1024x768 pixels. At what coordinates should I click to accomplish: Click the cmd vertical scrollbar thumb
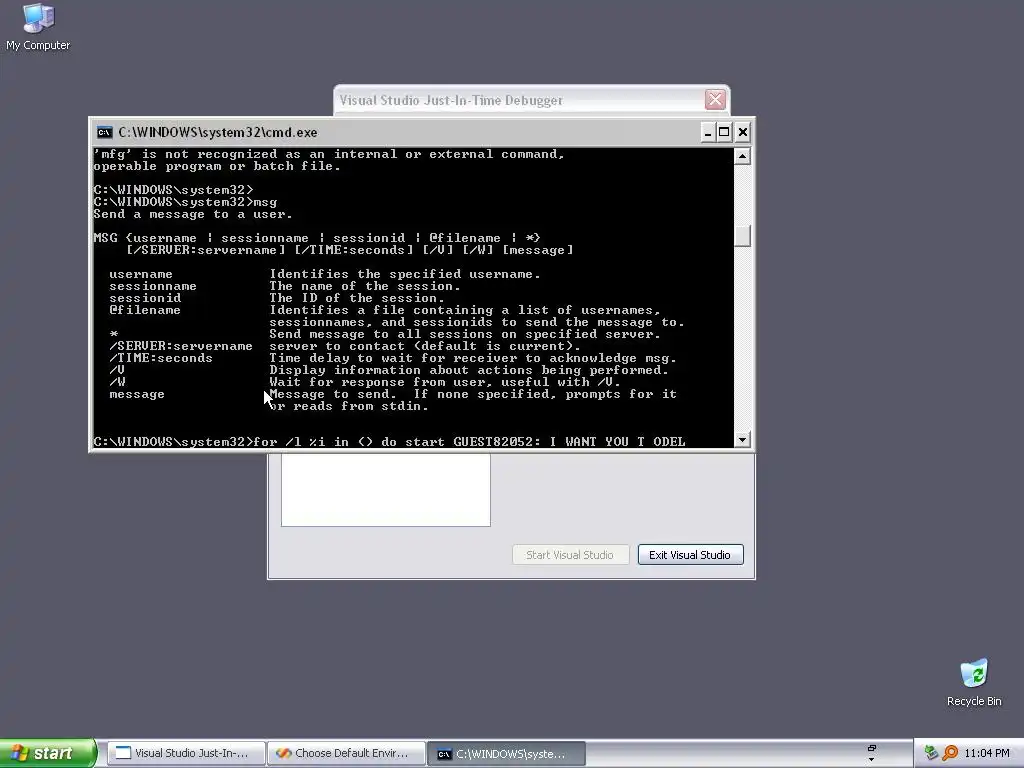(742, 236)
